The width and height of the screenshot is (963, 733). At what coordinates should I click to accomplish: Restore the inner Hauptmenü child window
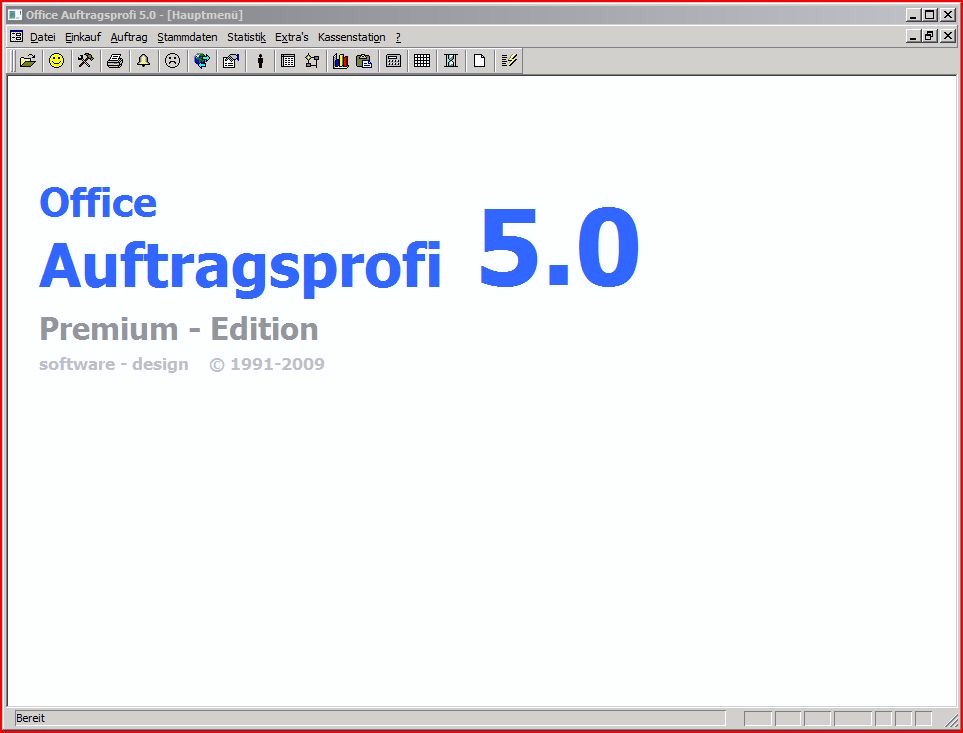tap(930, 36)
